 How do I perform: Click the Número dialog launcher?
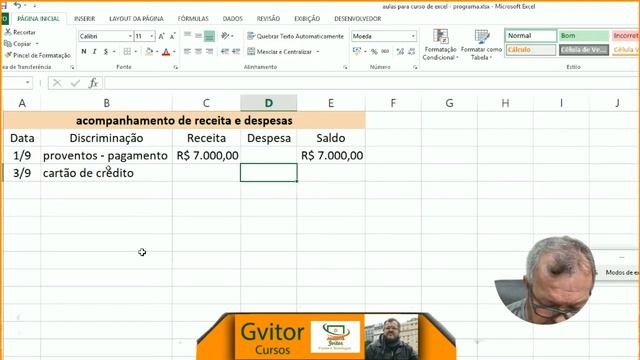coord(415,67)
